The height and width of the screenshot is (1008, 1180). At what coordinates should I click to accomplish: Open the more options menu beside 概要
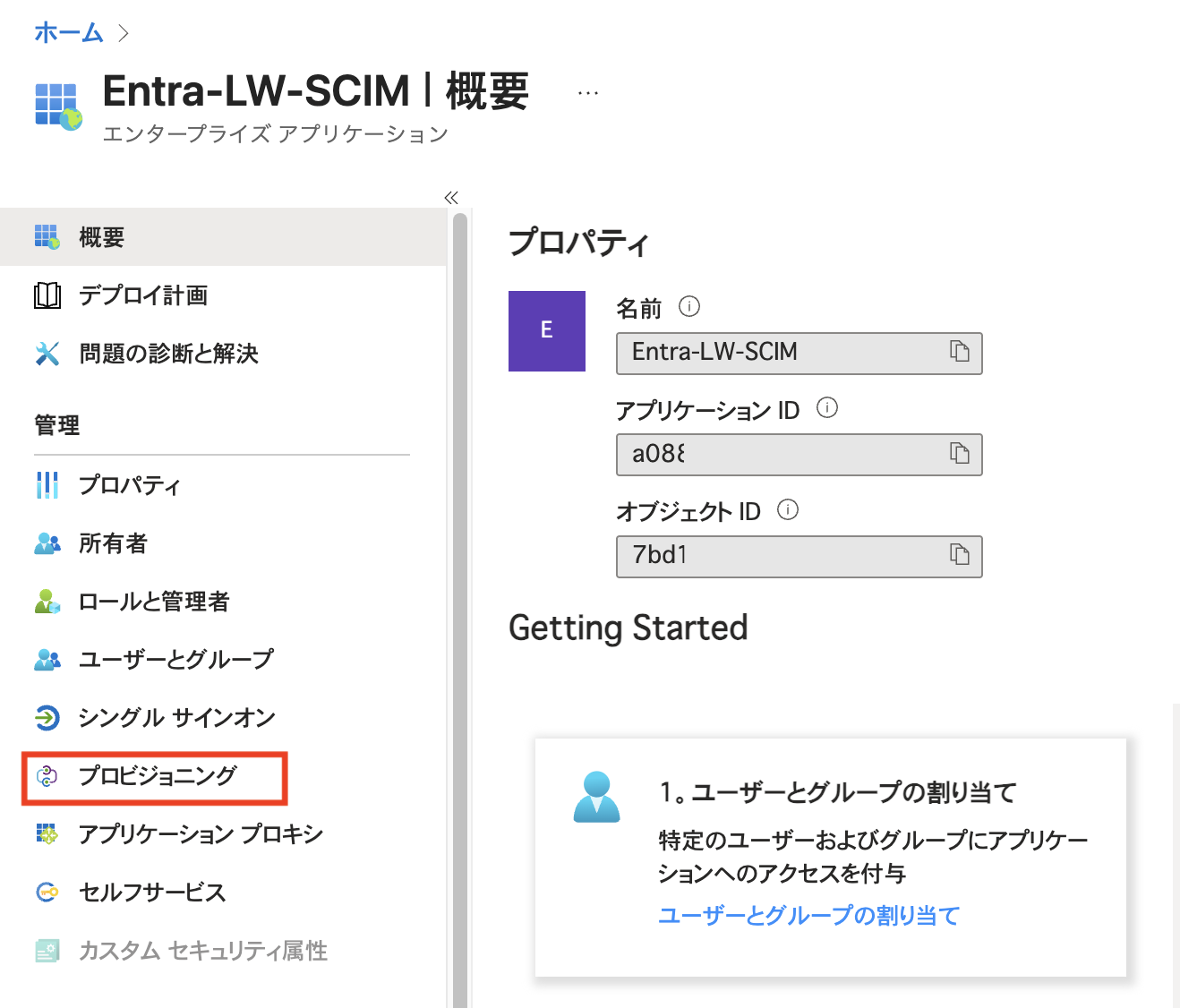tap(586, 90)
